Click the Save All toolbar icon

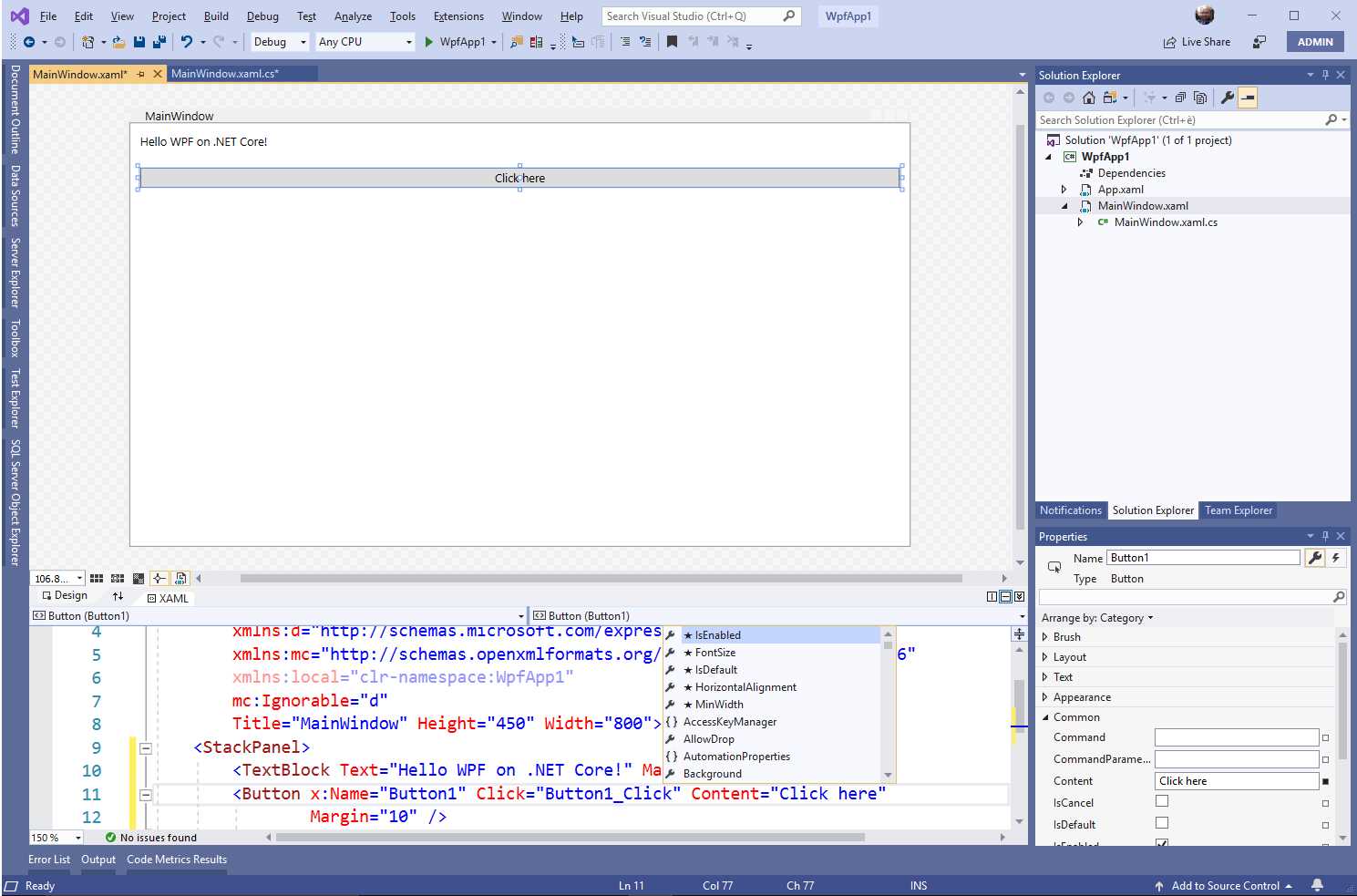tap(158, 41)
